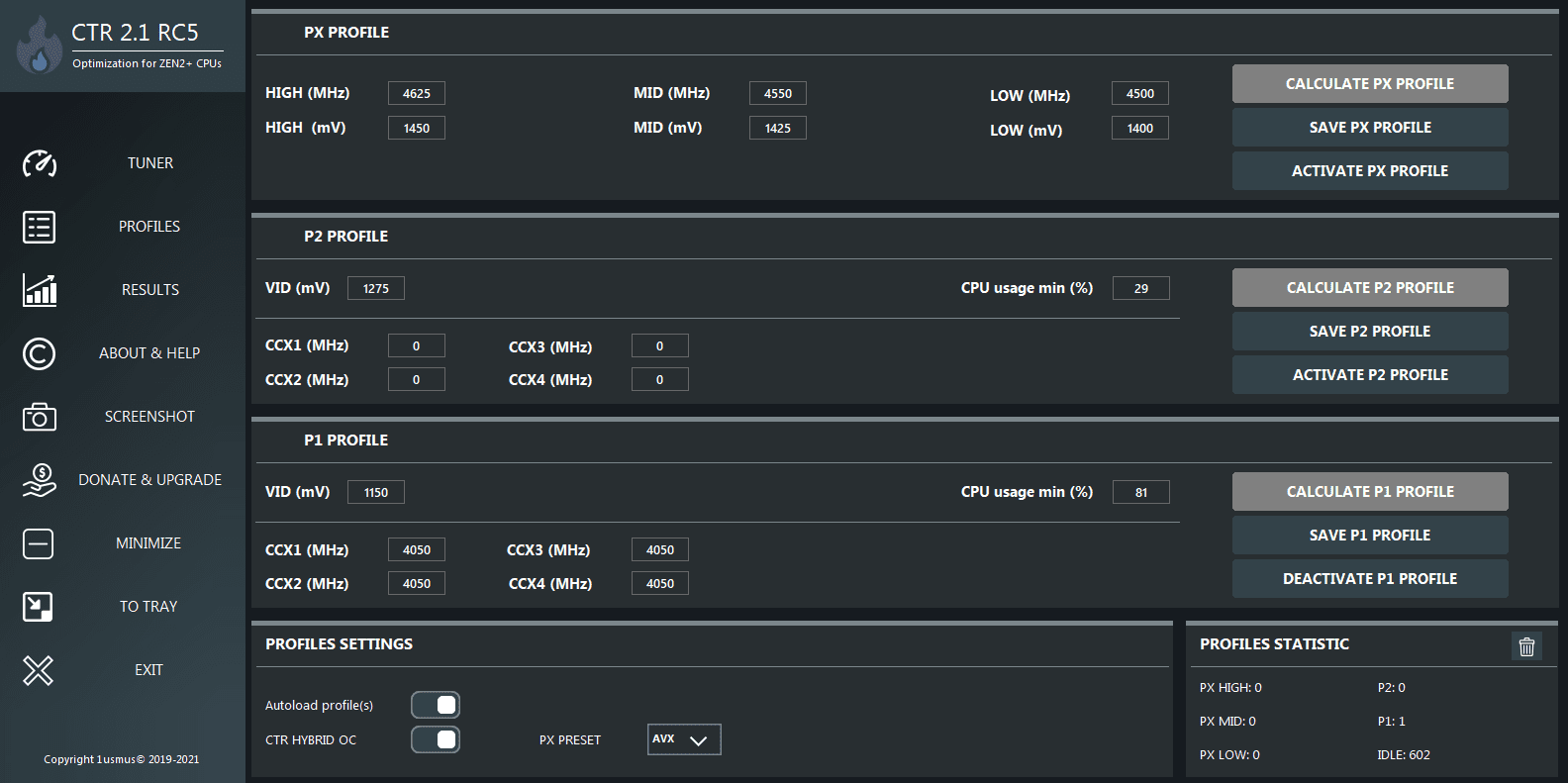This screenshot has height=783, width=1568.
Task: Click the 'Copyright 1usmus© 2019-2021' text
Action: point(121,759)
